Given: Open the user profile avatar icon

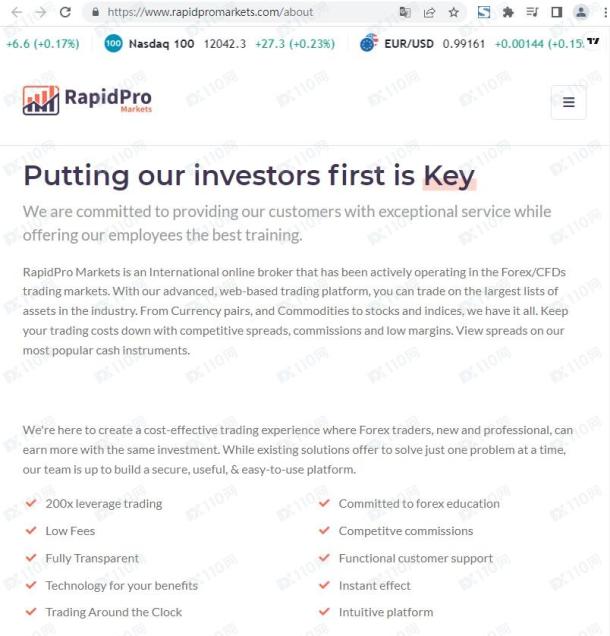Looking at the screenshot, I should (581, 12).
